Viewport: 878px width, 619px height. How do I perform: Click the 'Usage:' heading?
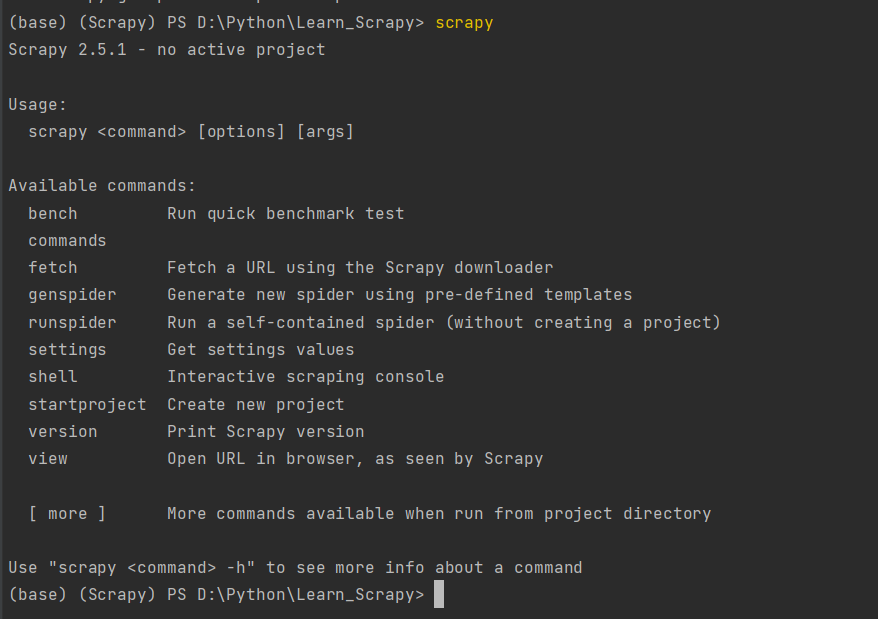[38, 105]
